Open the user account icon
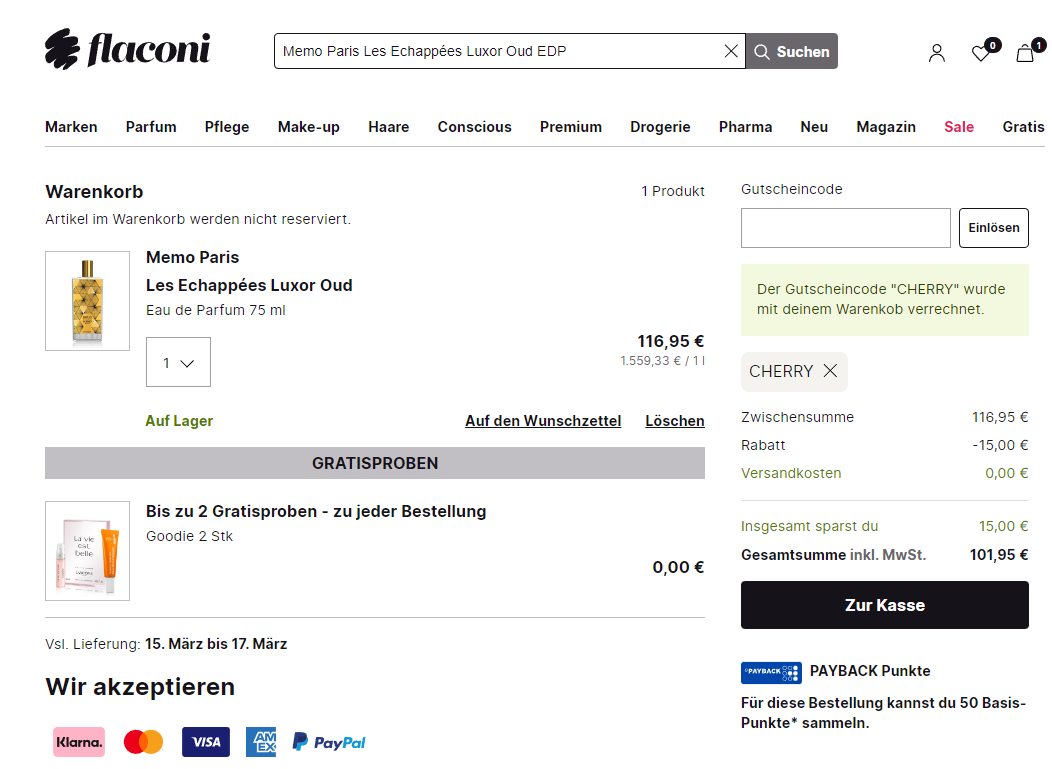Screen dimensions: 1052x769 (x=936, y=53)
